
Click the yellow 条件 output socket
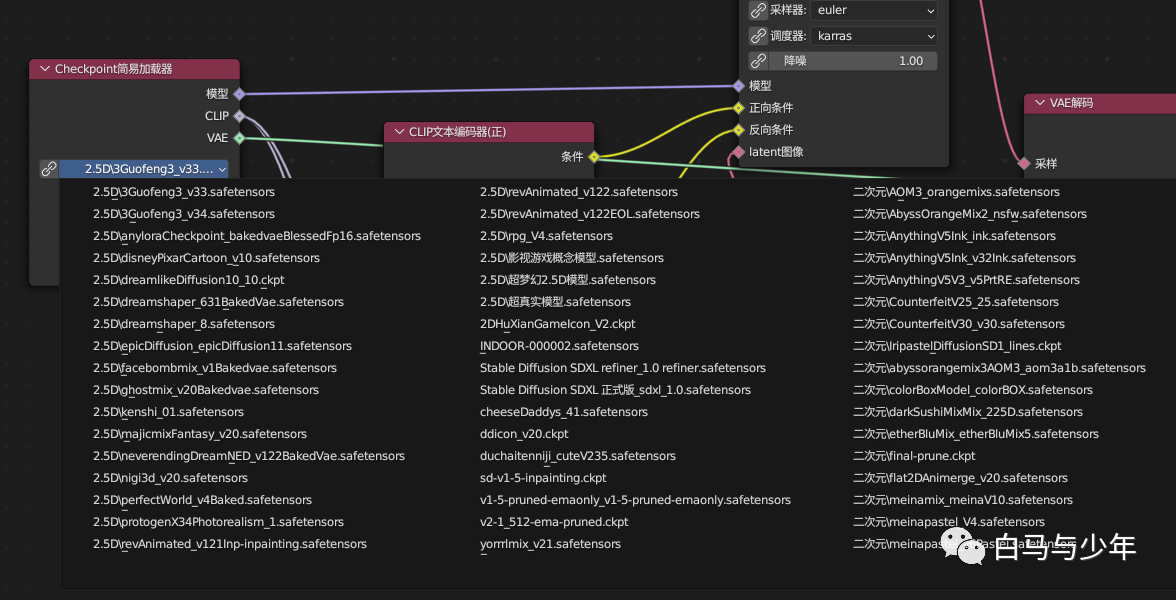pos(594,157)
